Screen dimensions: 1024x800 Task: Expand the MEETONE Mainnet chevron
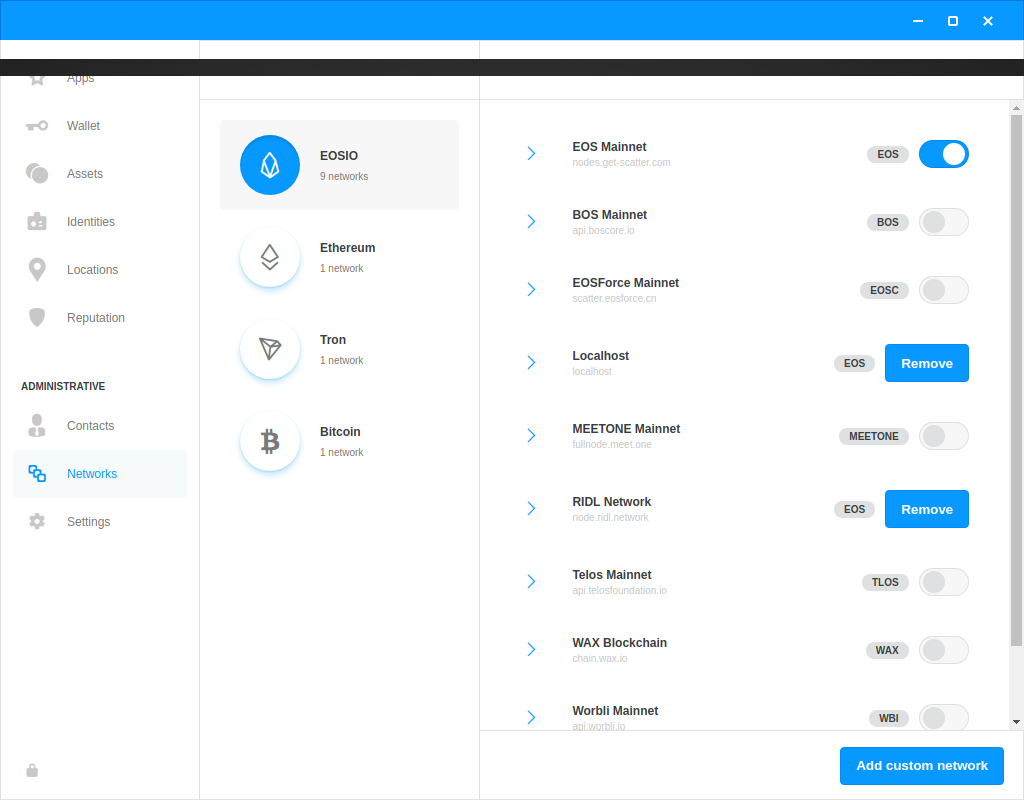pos(532,436)
